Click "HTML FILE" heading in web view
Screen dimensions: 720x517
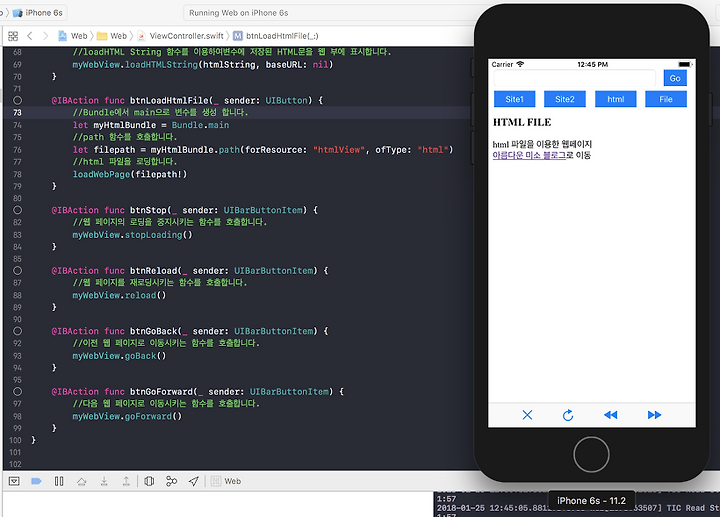[x=522, y=122]
